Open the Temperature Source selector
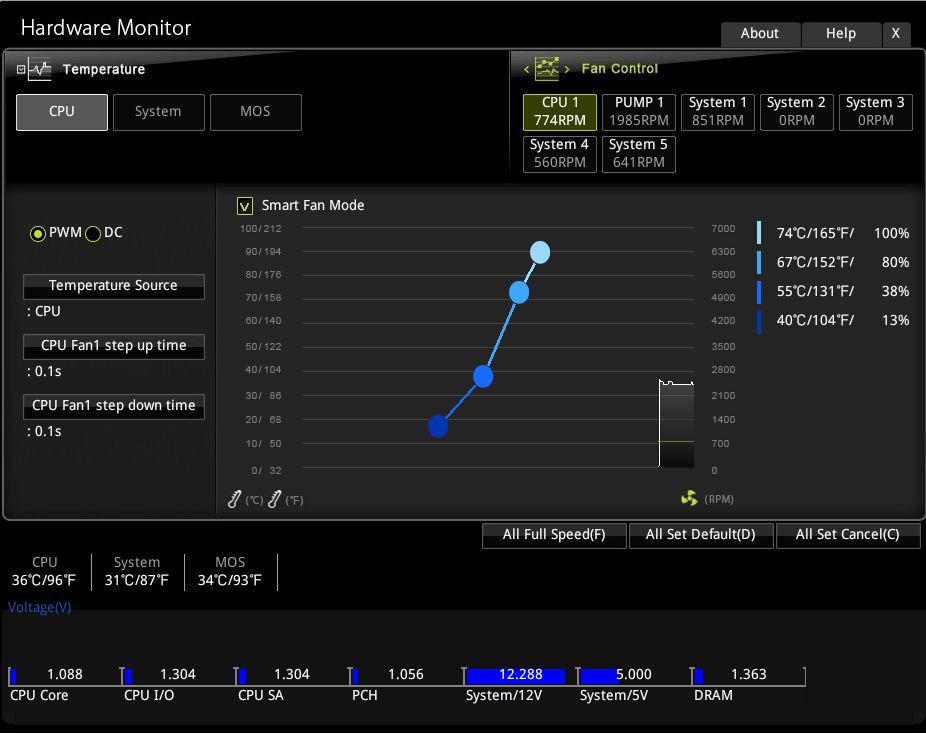The image size is (926, 734). click(x=113, y=286)
